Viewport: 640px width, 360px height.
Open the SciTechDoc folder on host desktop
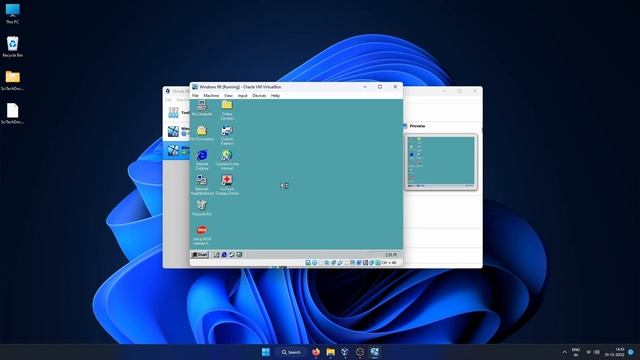tap(12, 80)
